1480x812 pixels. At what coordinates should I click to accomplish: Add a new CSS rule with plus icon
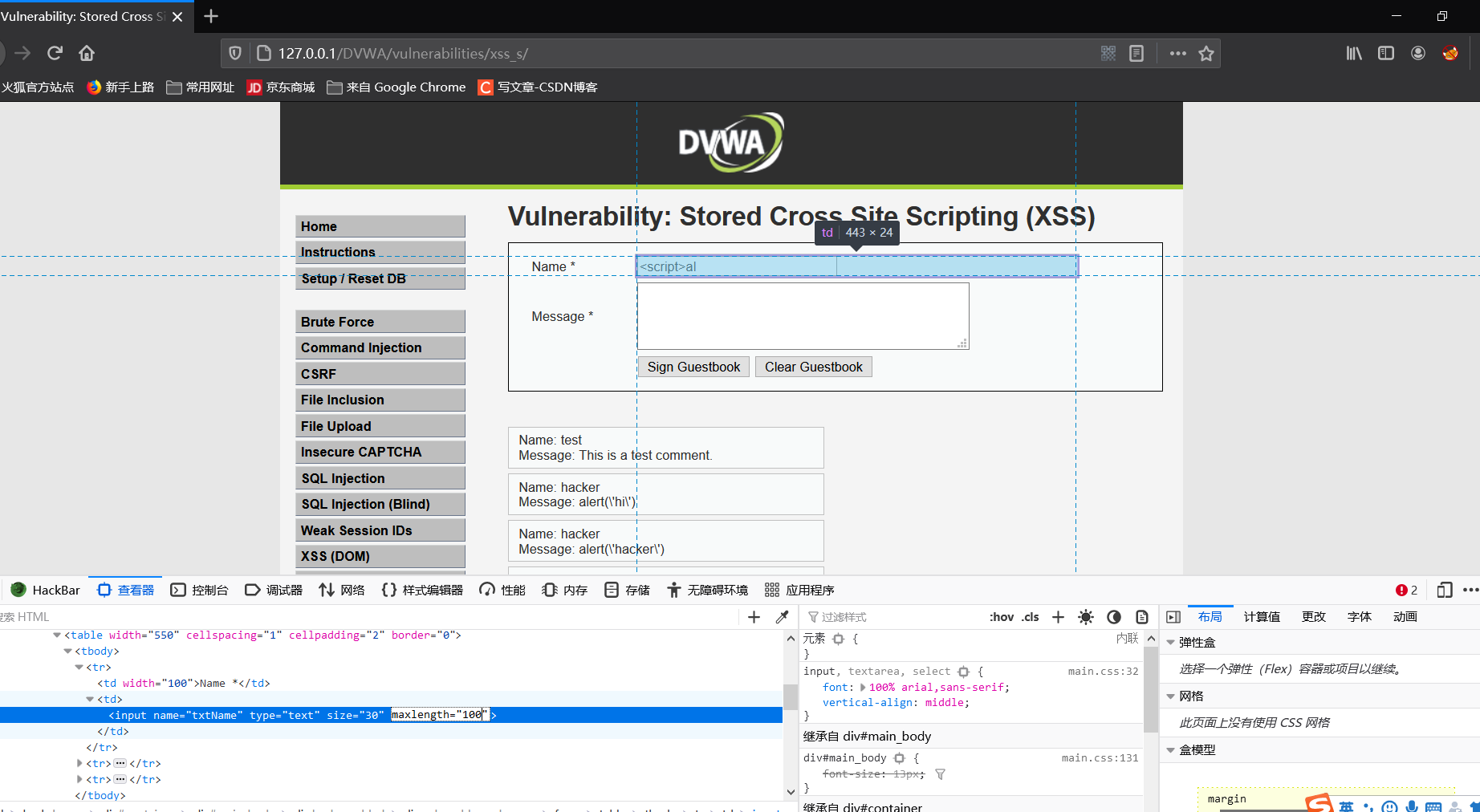1058,617
